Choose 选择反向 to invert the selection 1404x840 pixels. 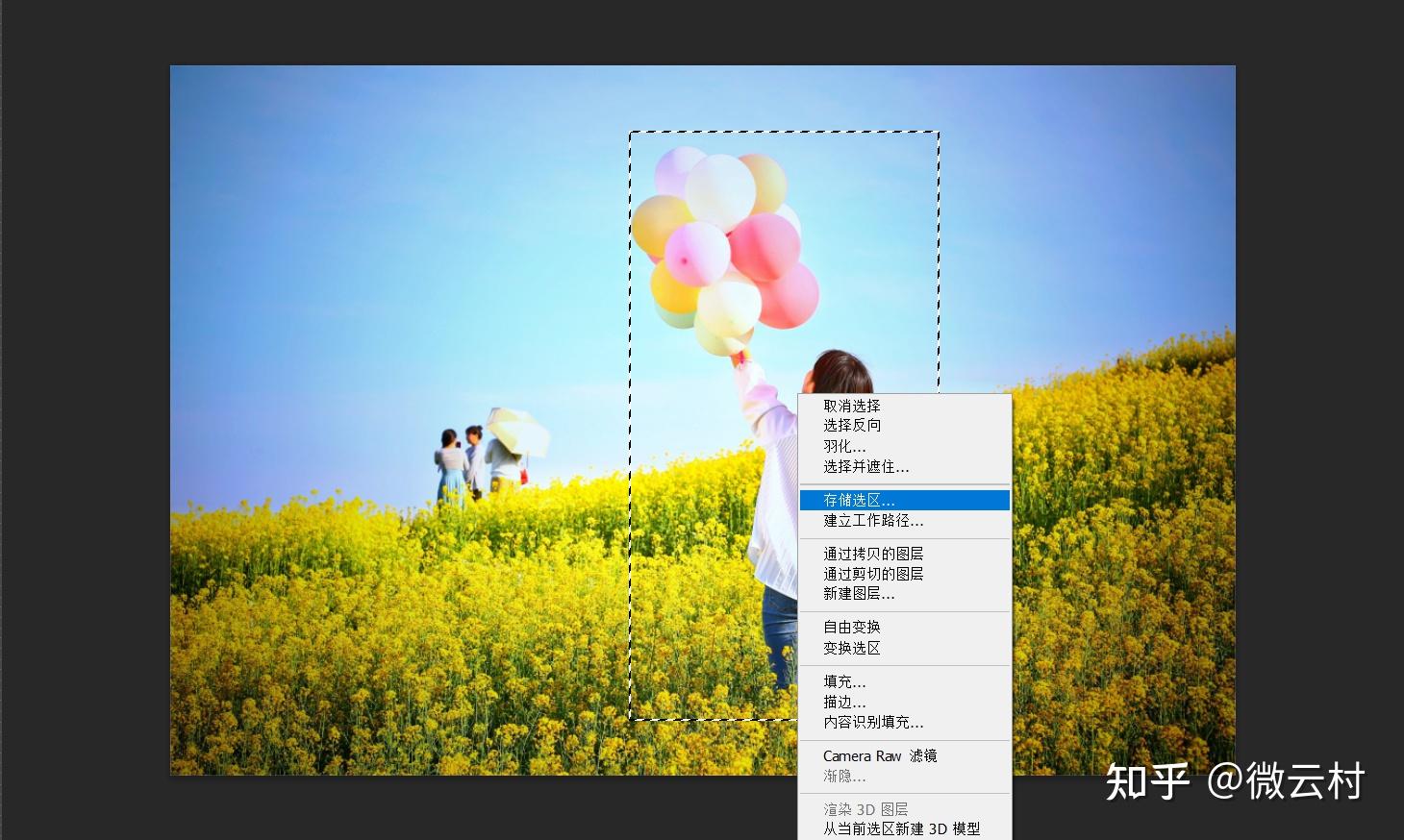click(x=851, y=426)
